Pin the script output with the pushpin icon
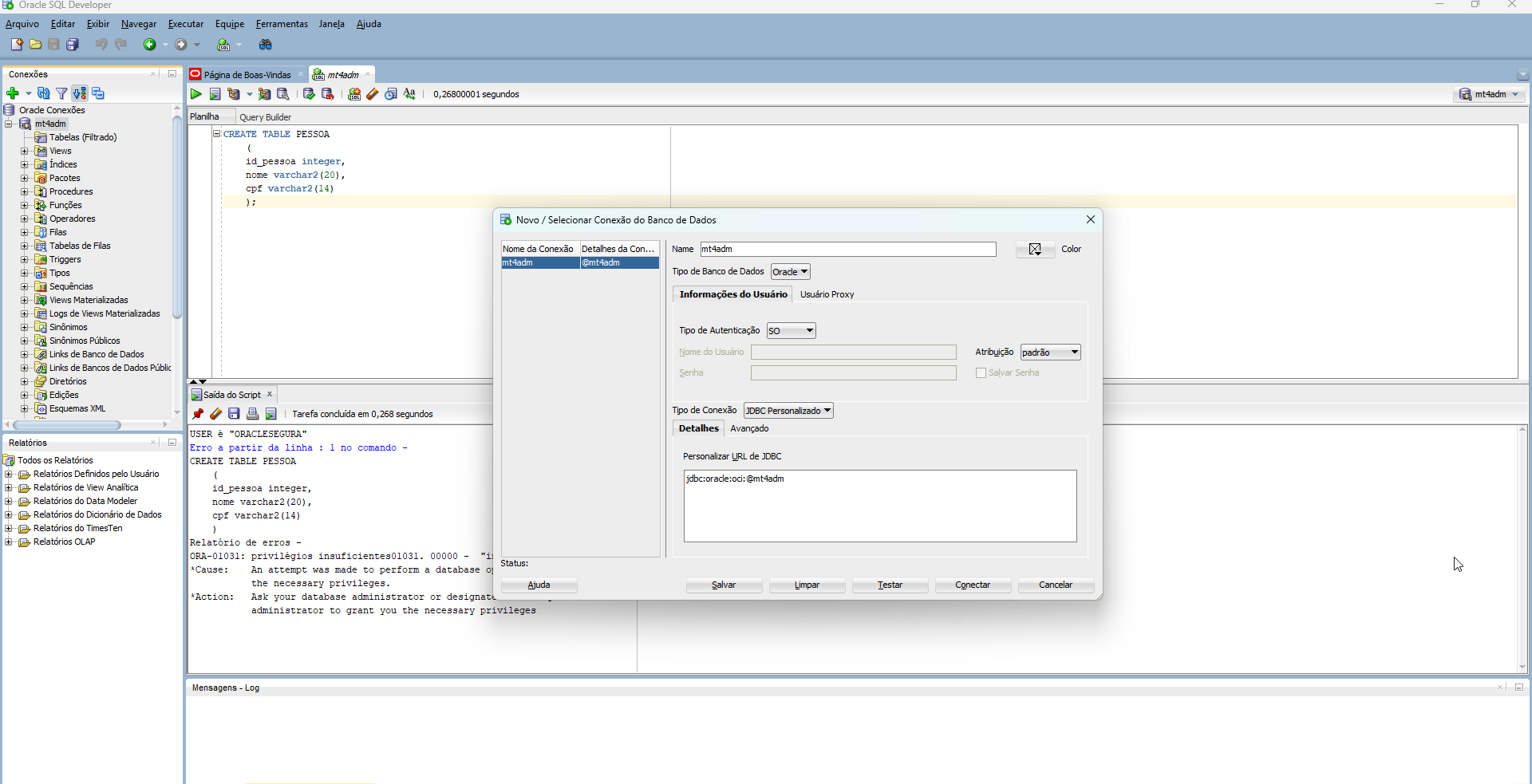1532x784 pixels. (198, 414)
